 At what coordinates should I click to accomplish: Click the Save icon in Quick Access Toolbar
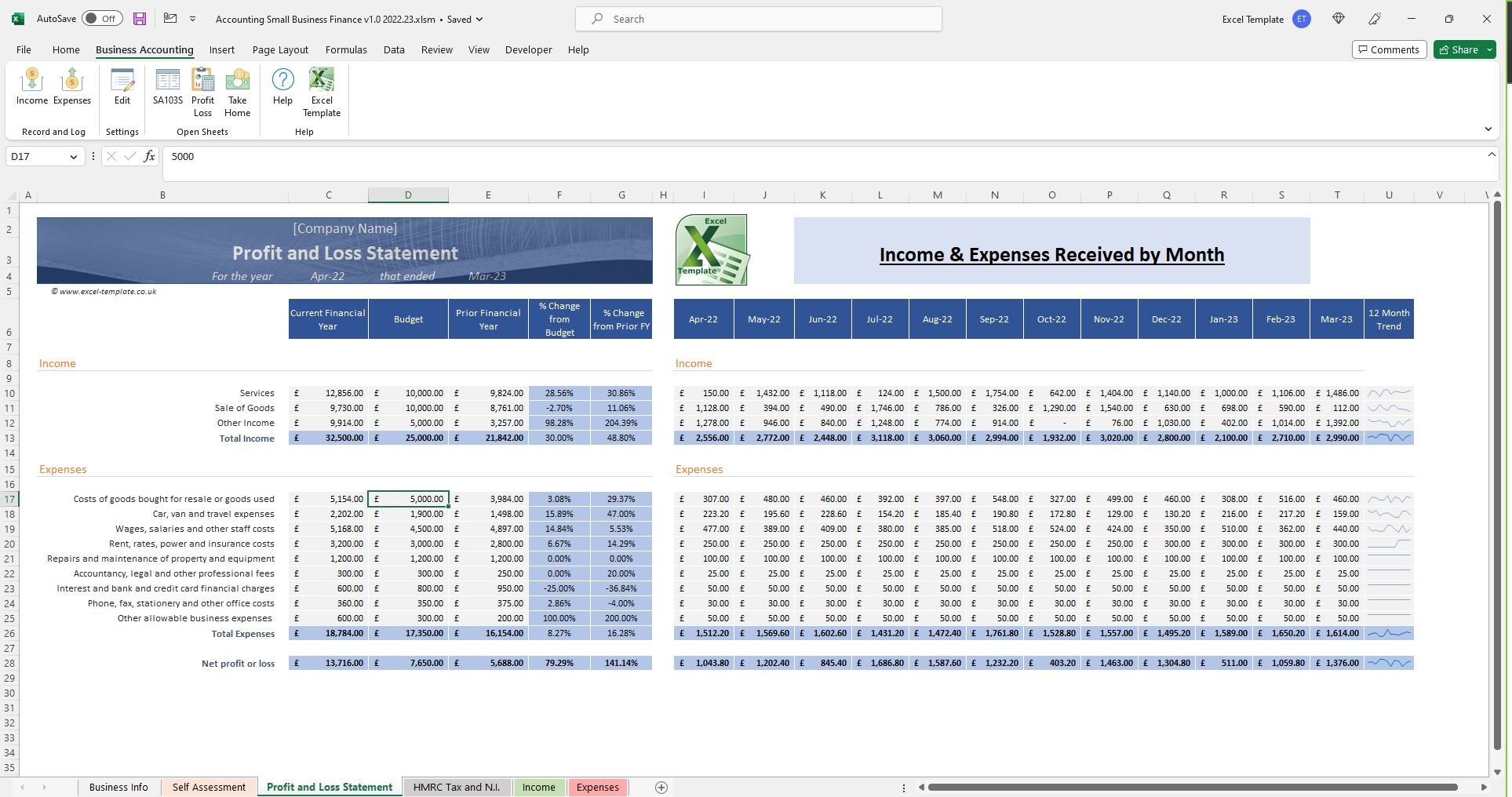pyautogui.click(x=140, y=19)
